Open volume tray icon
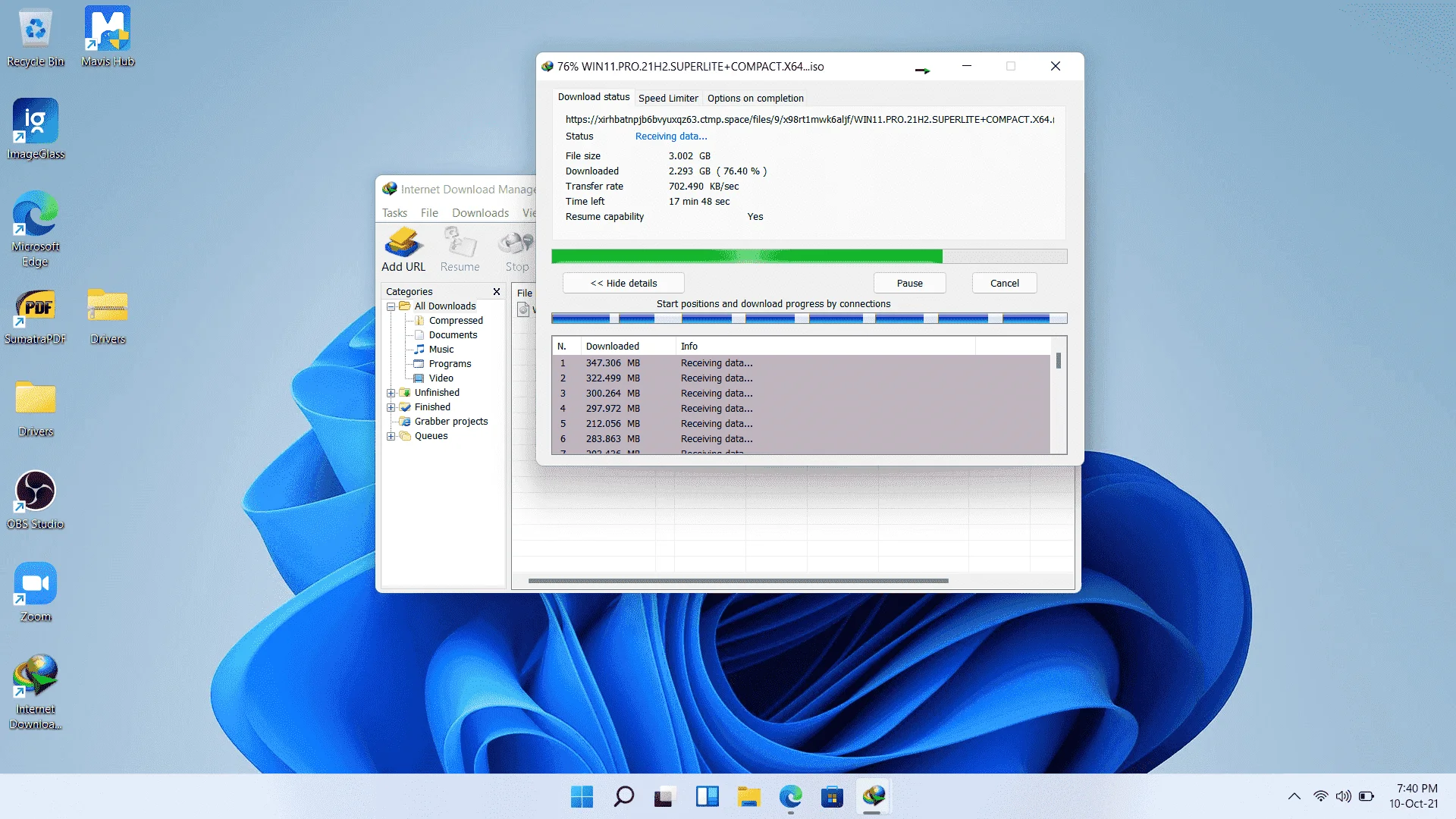Screen dimensions: 1456x819 tap(1343, 796)
